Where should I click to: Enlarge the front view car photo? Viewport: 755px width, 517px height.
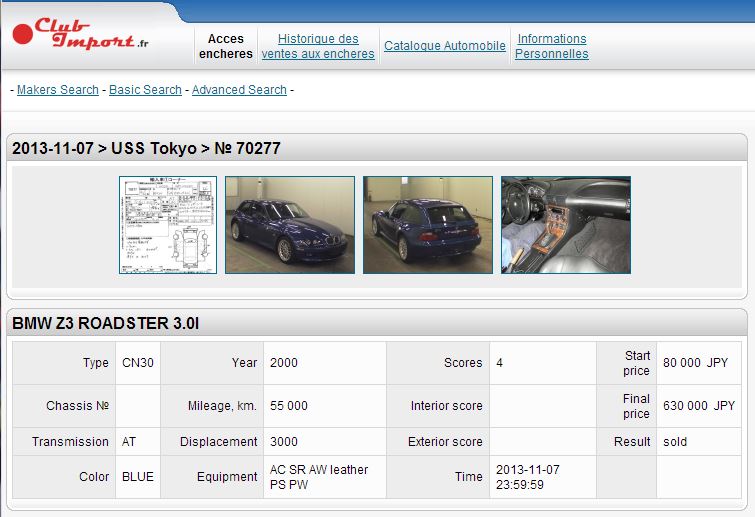[x=290, y=225]
